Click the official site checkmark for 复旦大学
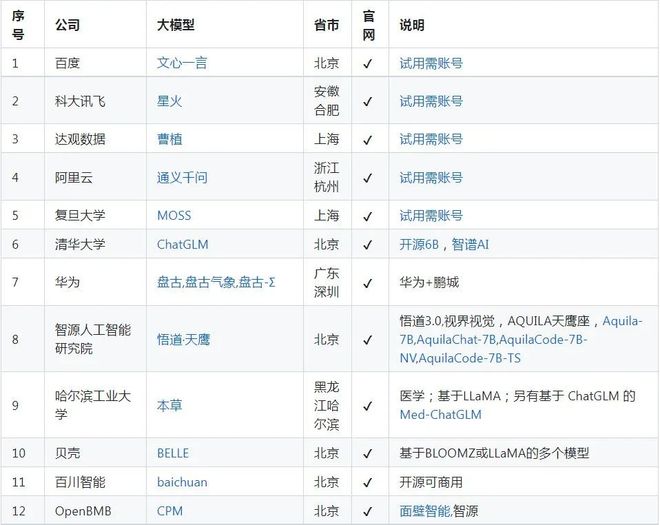Screen dimensions: 660x525 (368, 216)
